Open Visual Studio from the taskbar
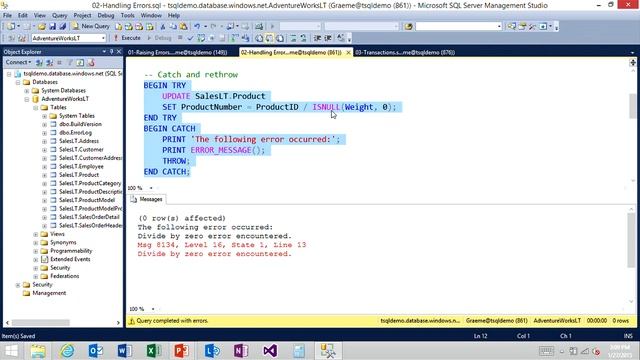 270,351
